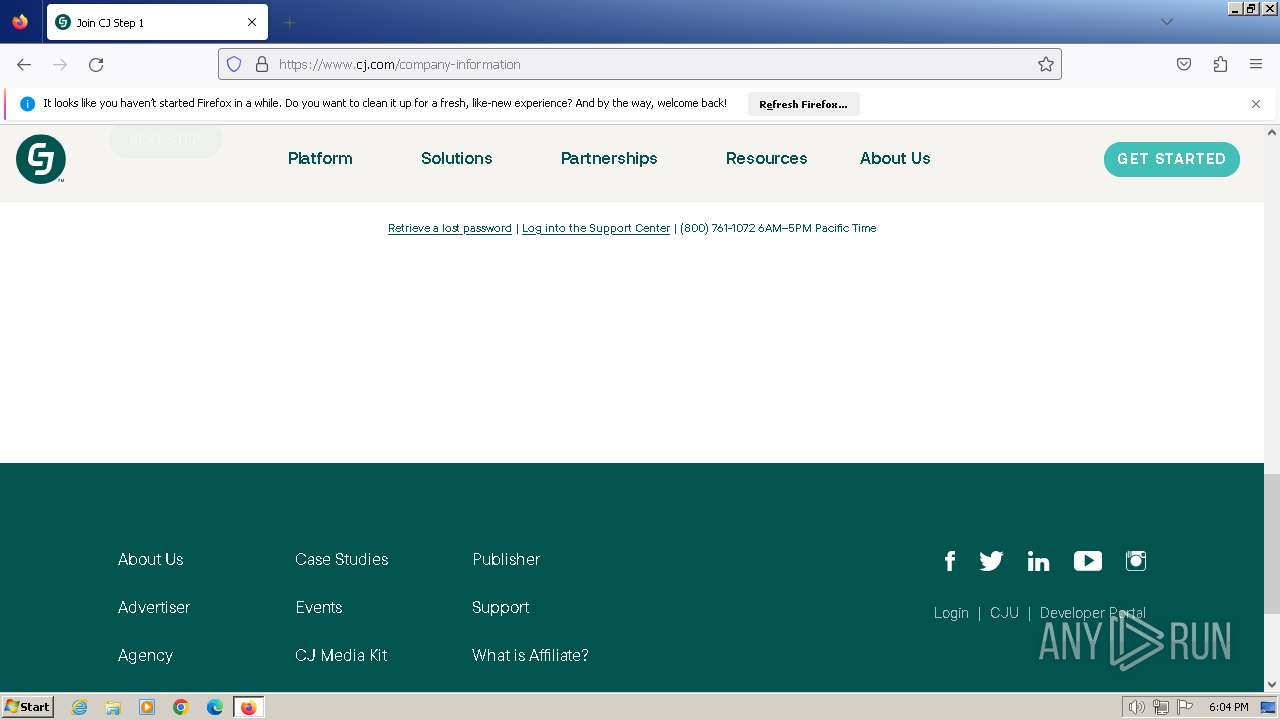Open the Windows Start menu
Screen dimensions: 1280x720
pos(28,707)
